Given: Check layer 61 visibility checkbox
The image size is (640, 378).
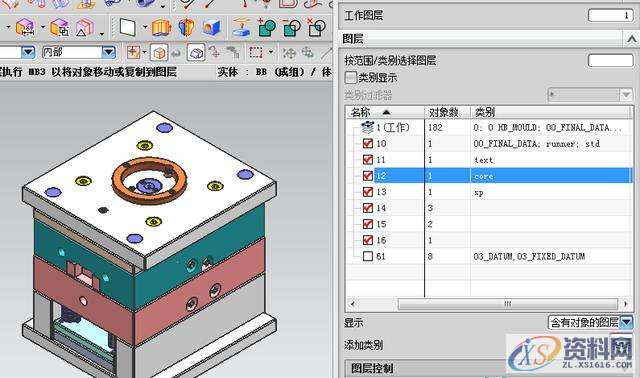Looking at the screenshot, I should click(x=368, y=256).
